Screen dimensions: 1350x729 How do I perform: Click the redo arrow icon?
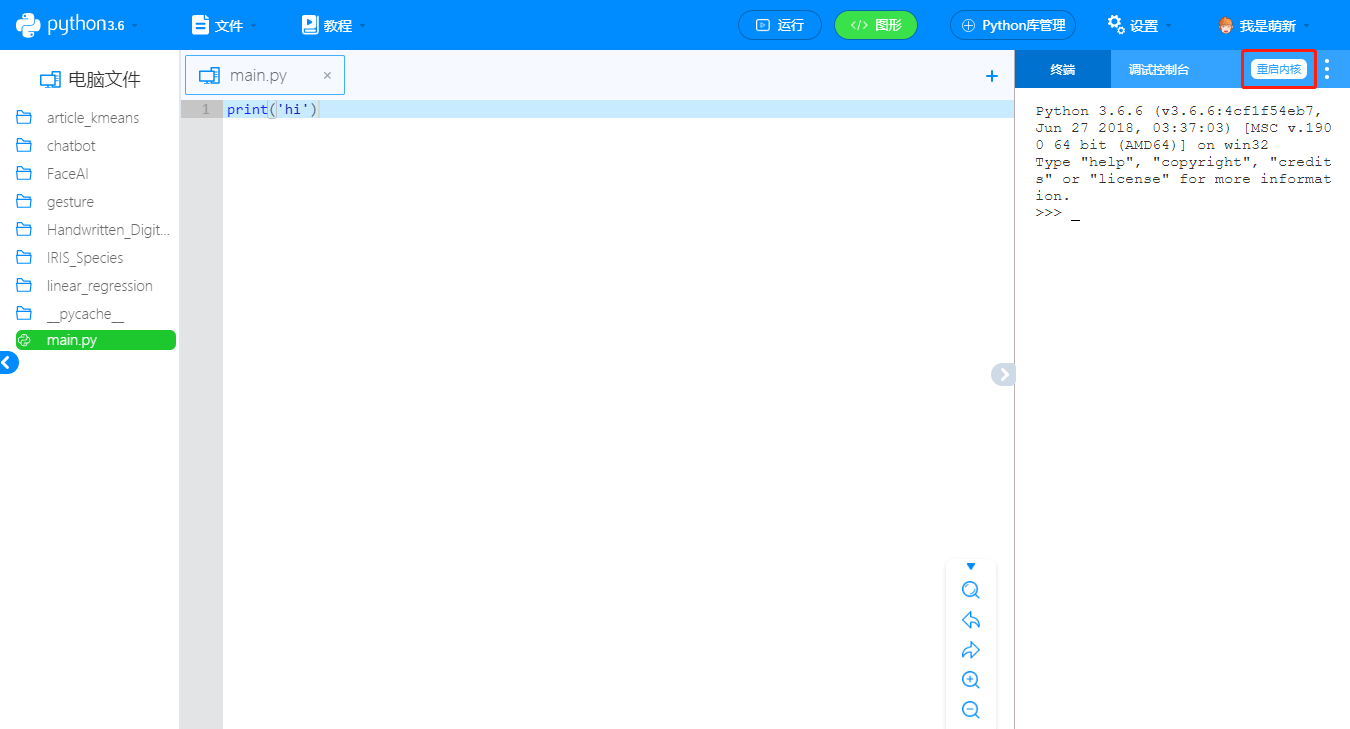pos(970,650)
